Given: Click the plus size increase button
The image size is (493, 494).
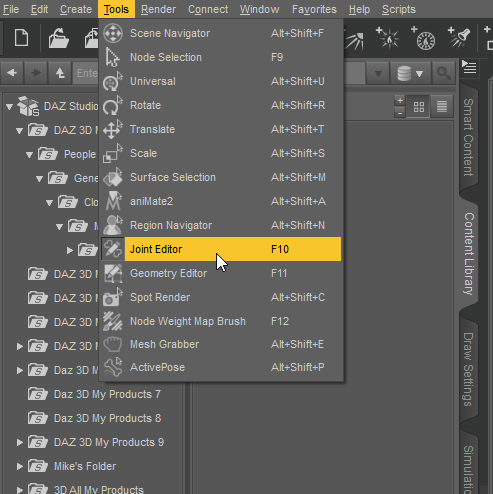Looking at the screenshot, I should pos(400,101).
